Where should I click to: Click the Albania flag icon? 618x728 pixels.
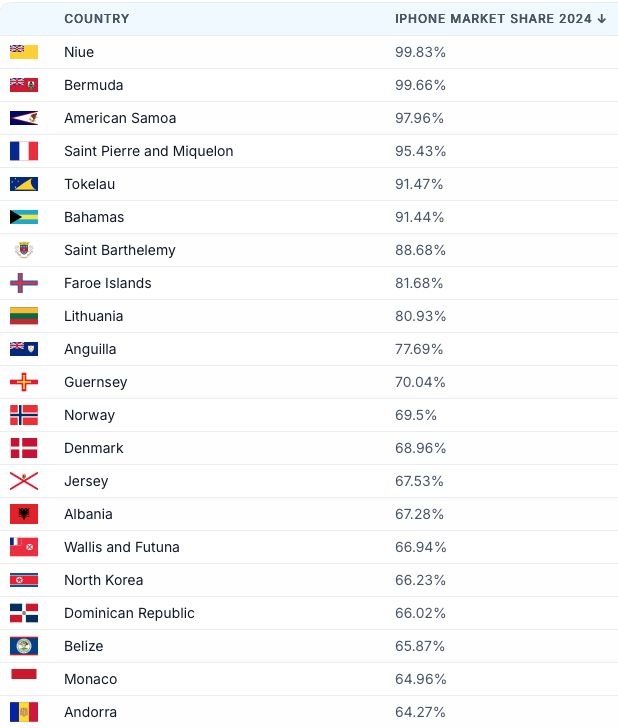point(24,514)
